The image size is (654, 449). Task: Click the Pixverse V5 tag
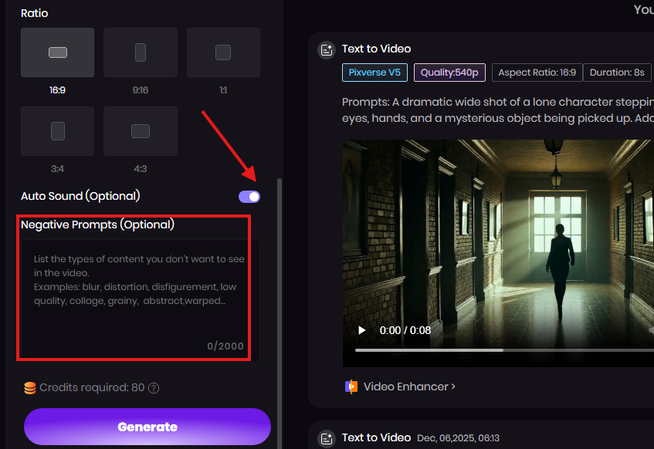point(375,73)
